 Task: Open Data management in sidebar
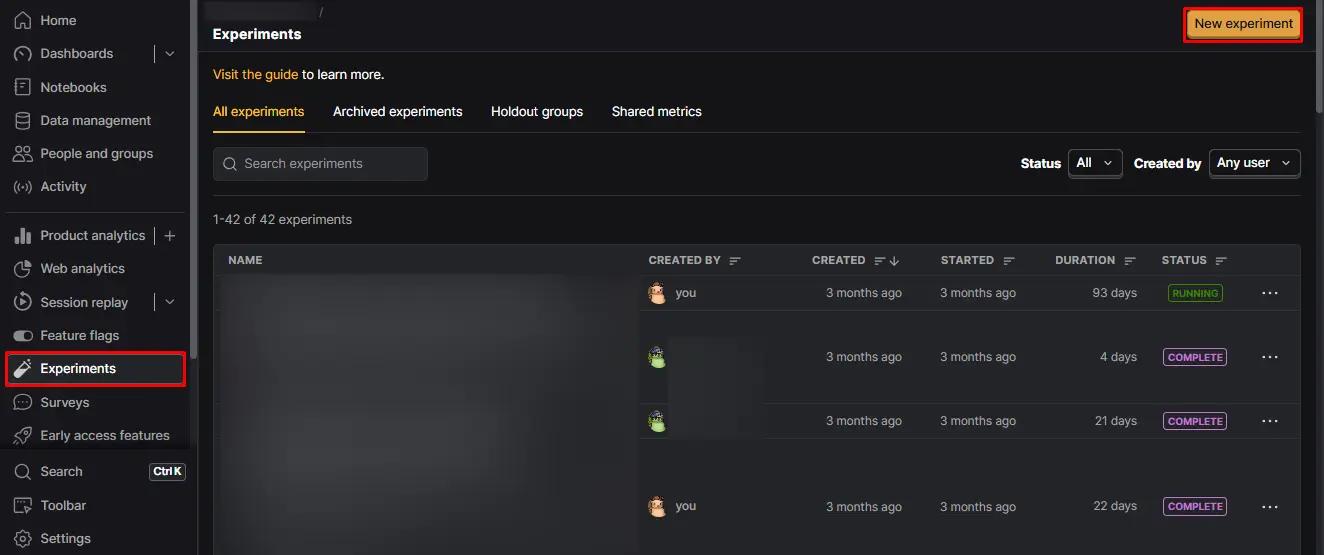[x=95, y=120]
